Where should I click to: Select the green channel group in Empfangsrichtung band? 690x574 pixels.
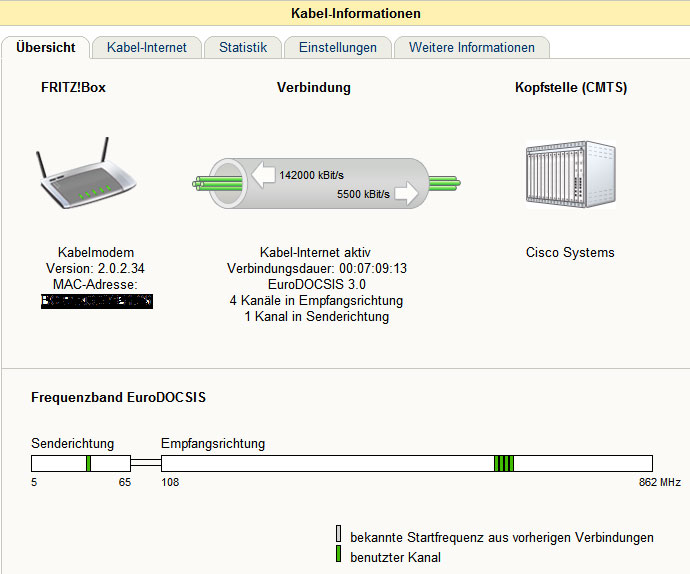pos(504,463)
